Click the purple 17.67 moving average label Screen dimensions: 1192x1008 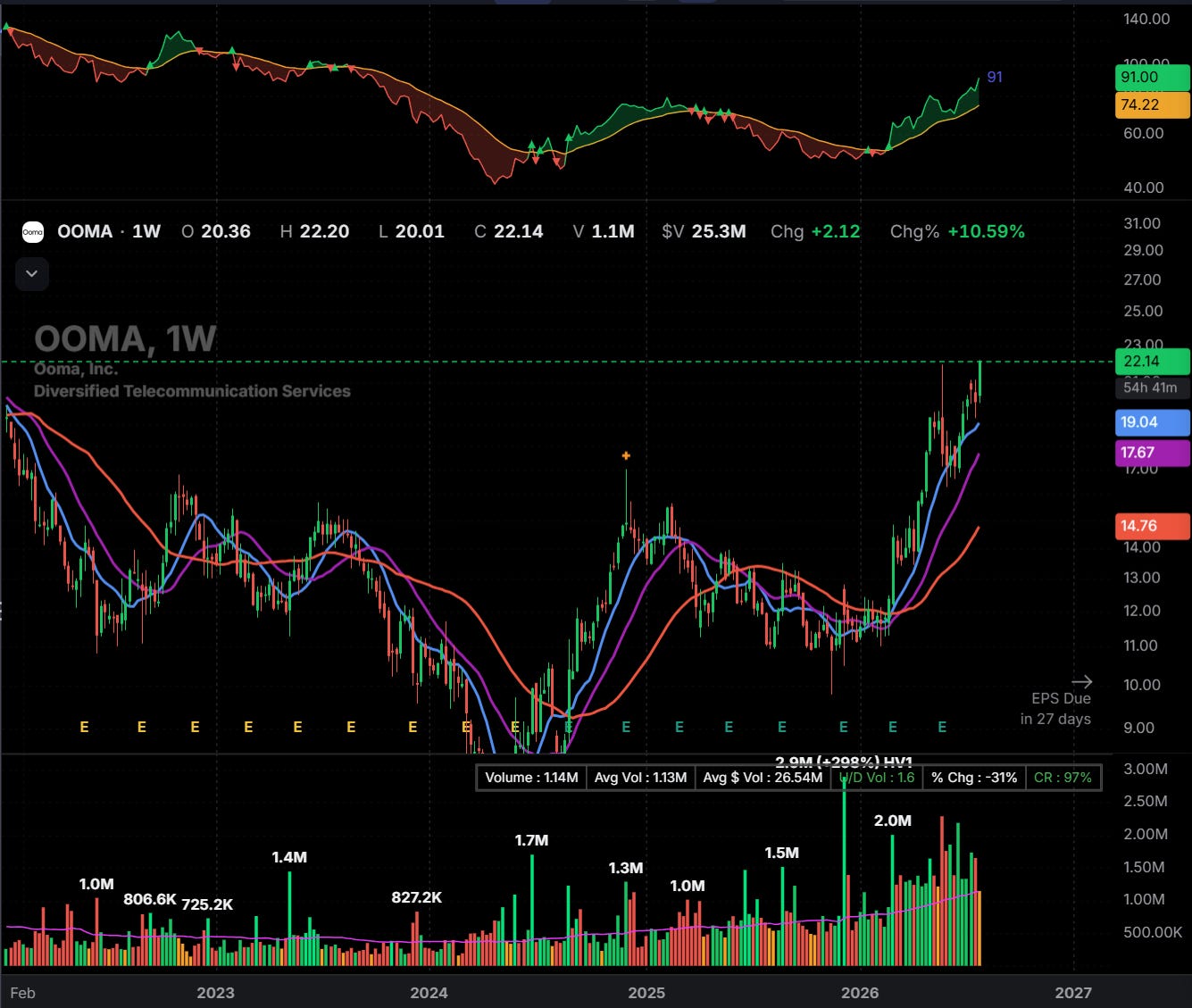coord(1152,453)
